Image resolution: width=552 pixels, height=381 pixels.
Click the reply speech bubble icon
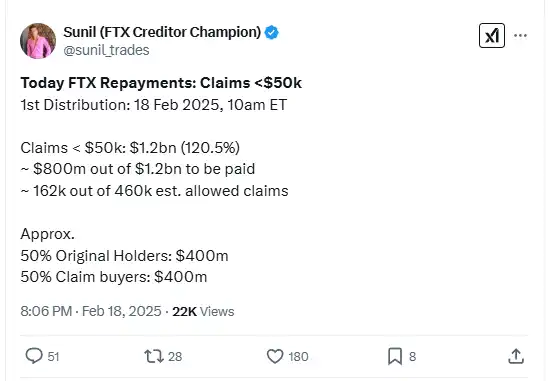tap(34, 356)
